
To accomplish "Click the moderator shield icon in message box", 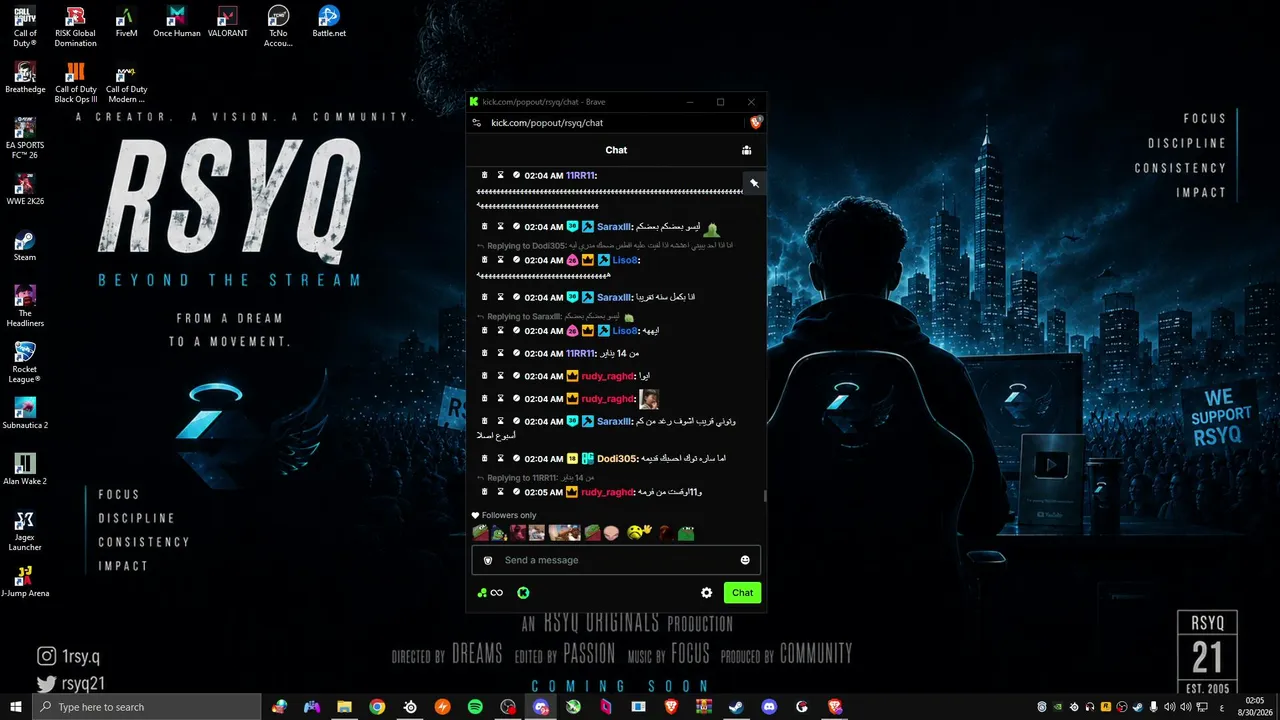I will [x=488, y=560].
